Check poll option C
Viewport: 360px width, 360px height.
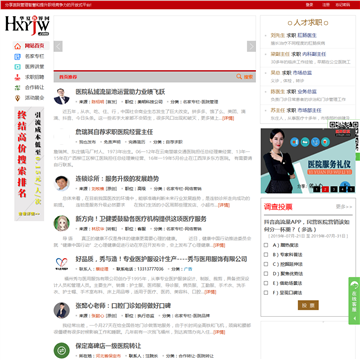click(266, 264)
